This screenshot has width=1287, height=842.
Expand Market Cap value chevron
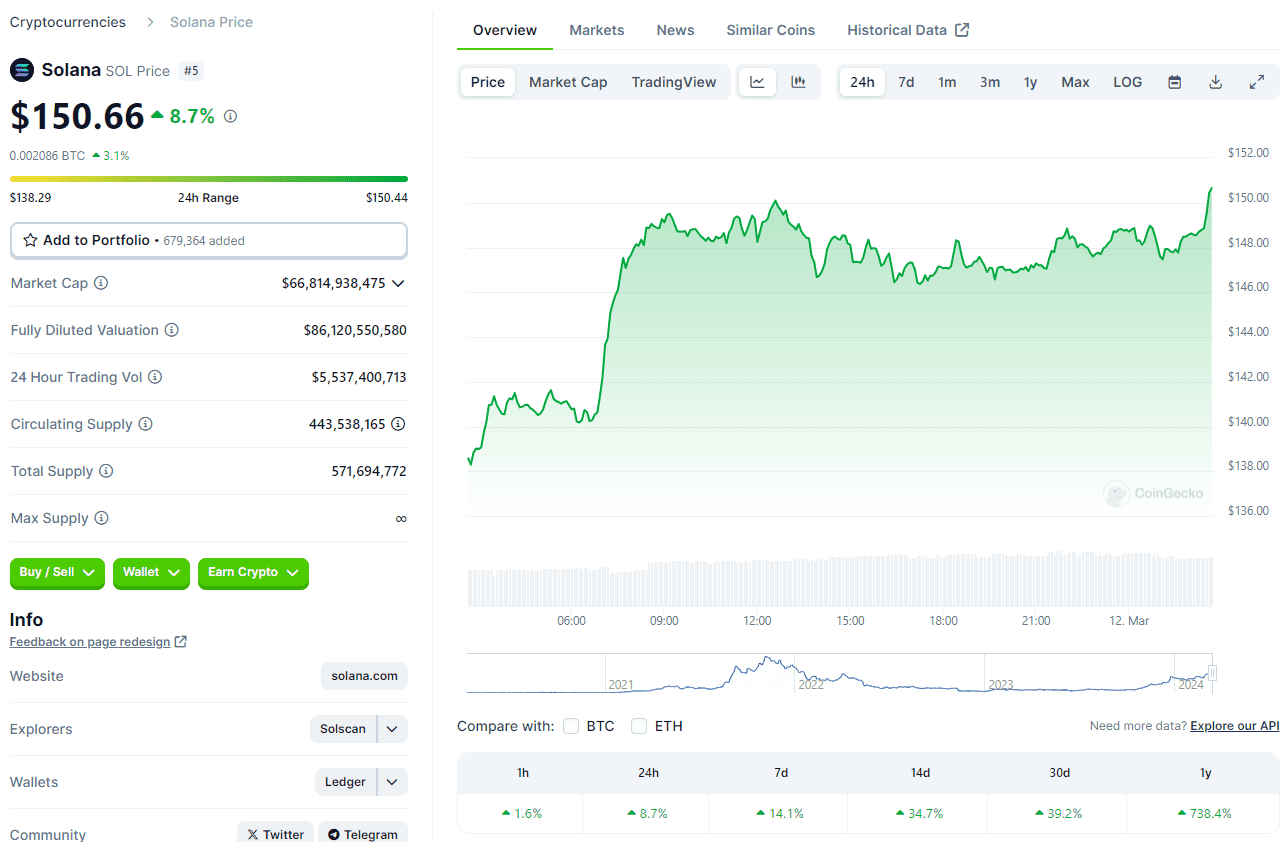pos(398,283)
